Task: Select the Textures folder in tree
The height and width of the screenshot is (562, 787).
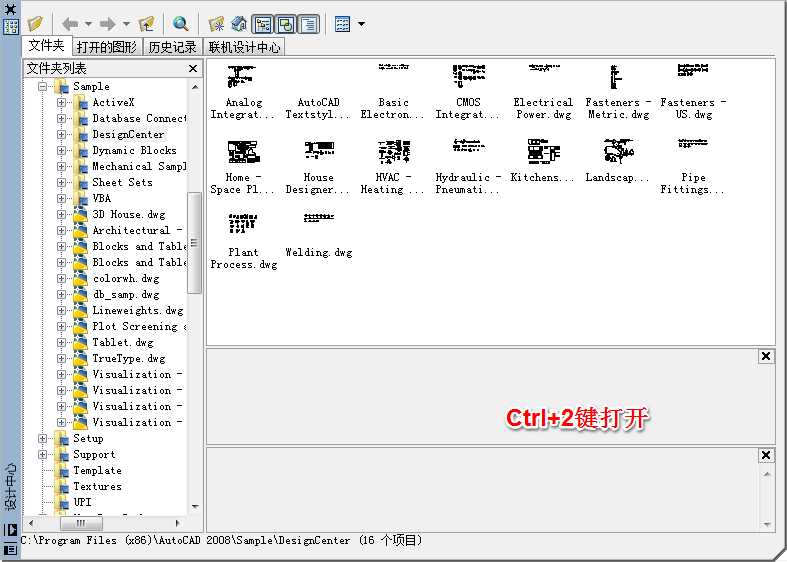Action: (x=97, y=487)
